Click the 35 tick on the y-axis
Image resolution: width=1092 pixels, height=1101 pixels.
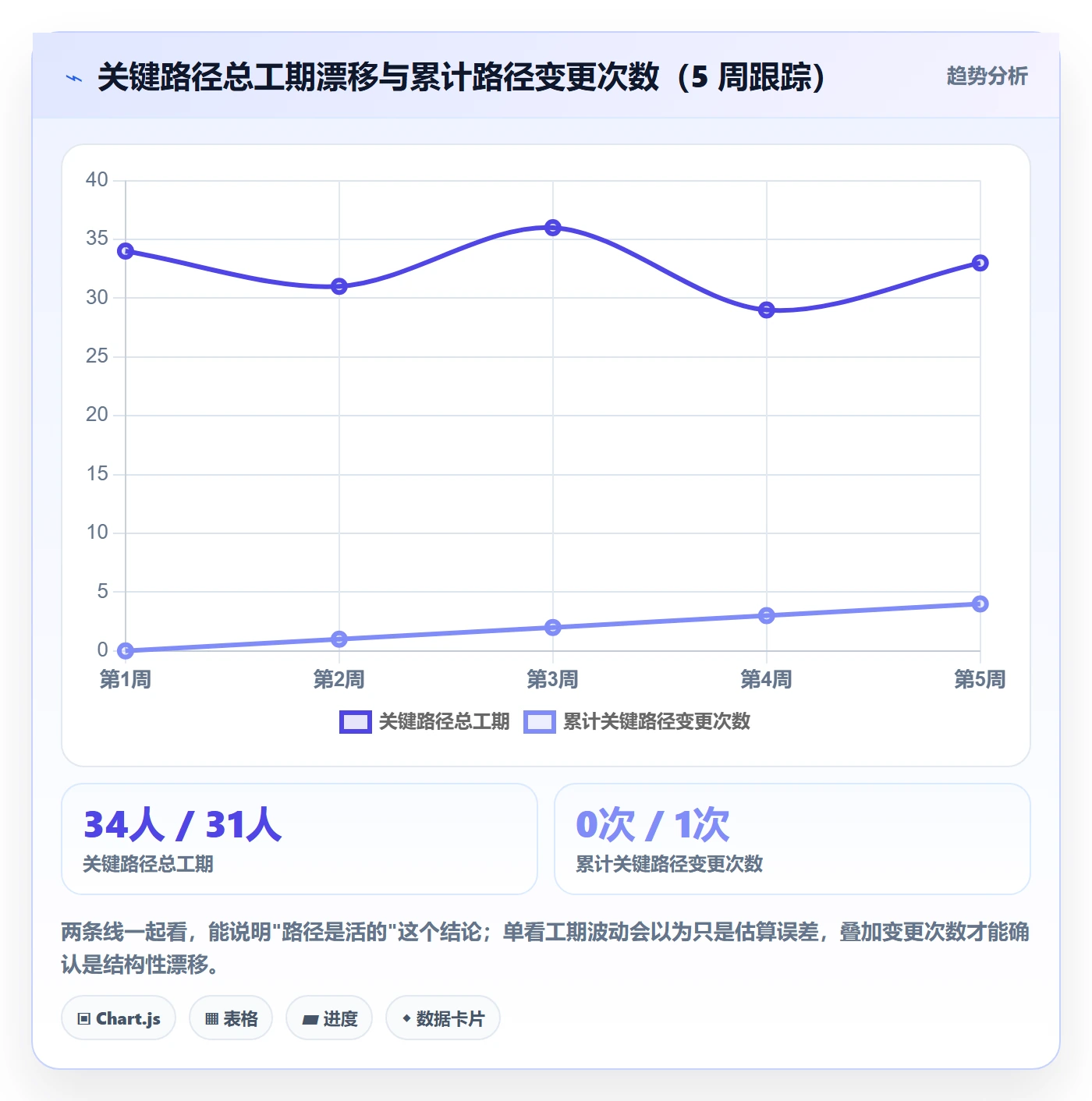pos(97,239)
